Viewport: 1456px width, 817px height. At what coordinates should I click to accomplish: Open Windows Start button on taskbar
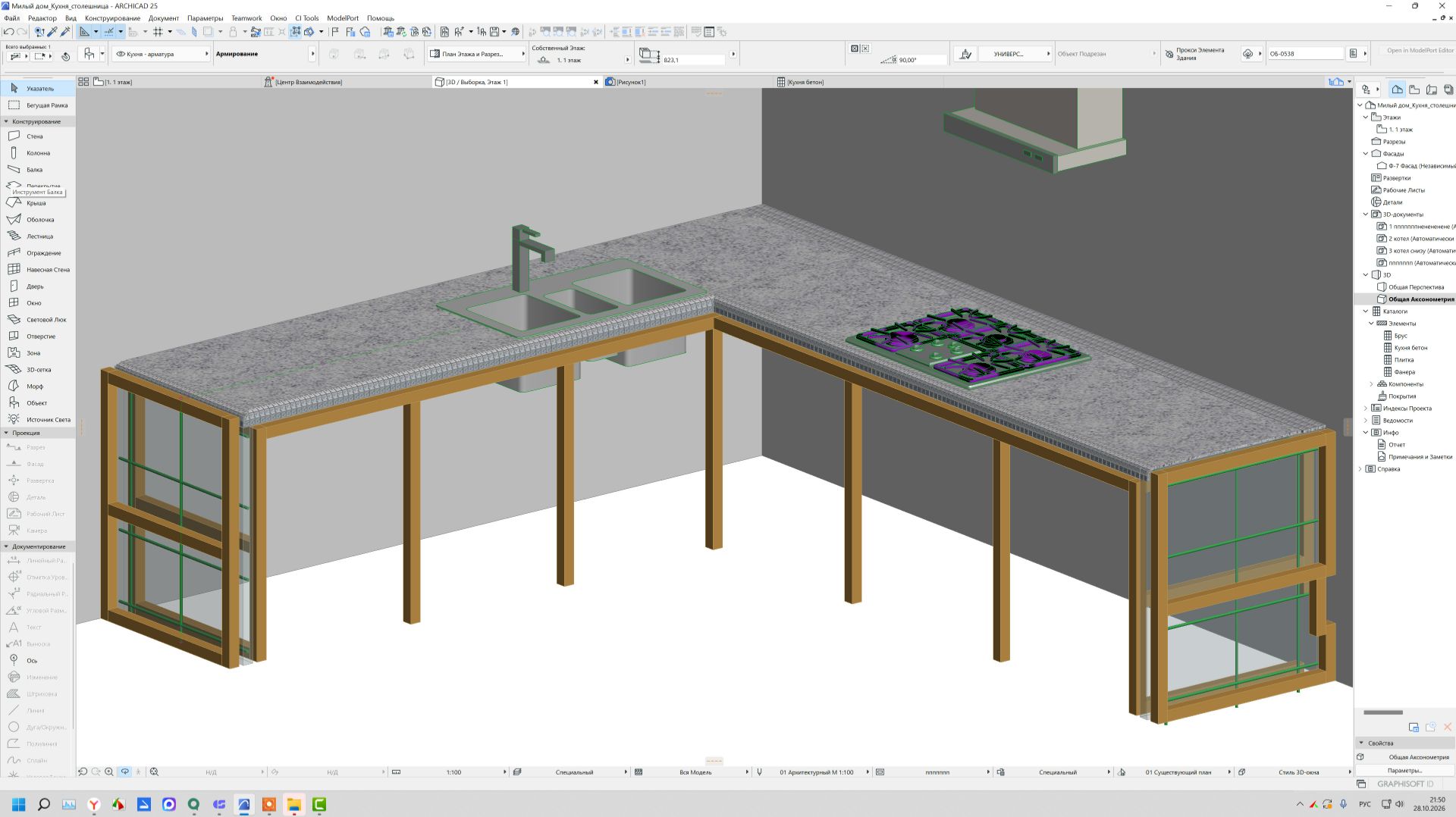pyautogui.click(x=19, y=804)
